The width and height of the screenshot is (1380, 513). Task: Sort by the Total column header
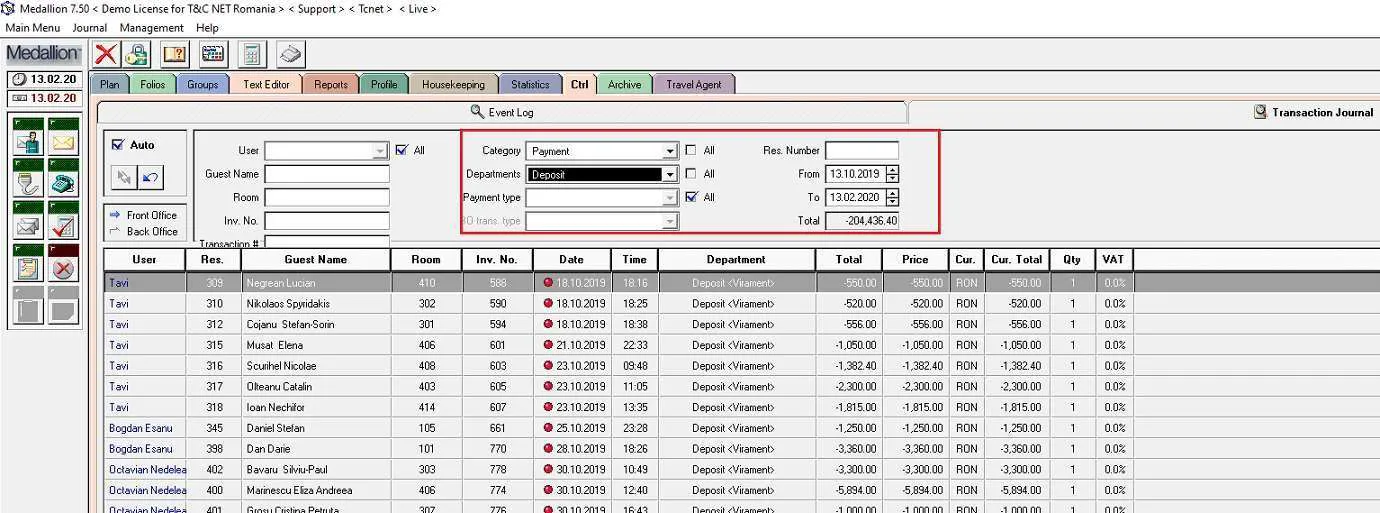tap(849, 259)
